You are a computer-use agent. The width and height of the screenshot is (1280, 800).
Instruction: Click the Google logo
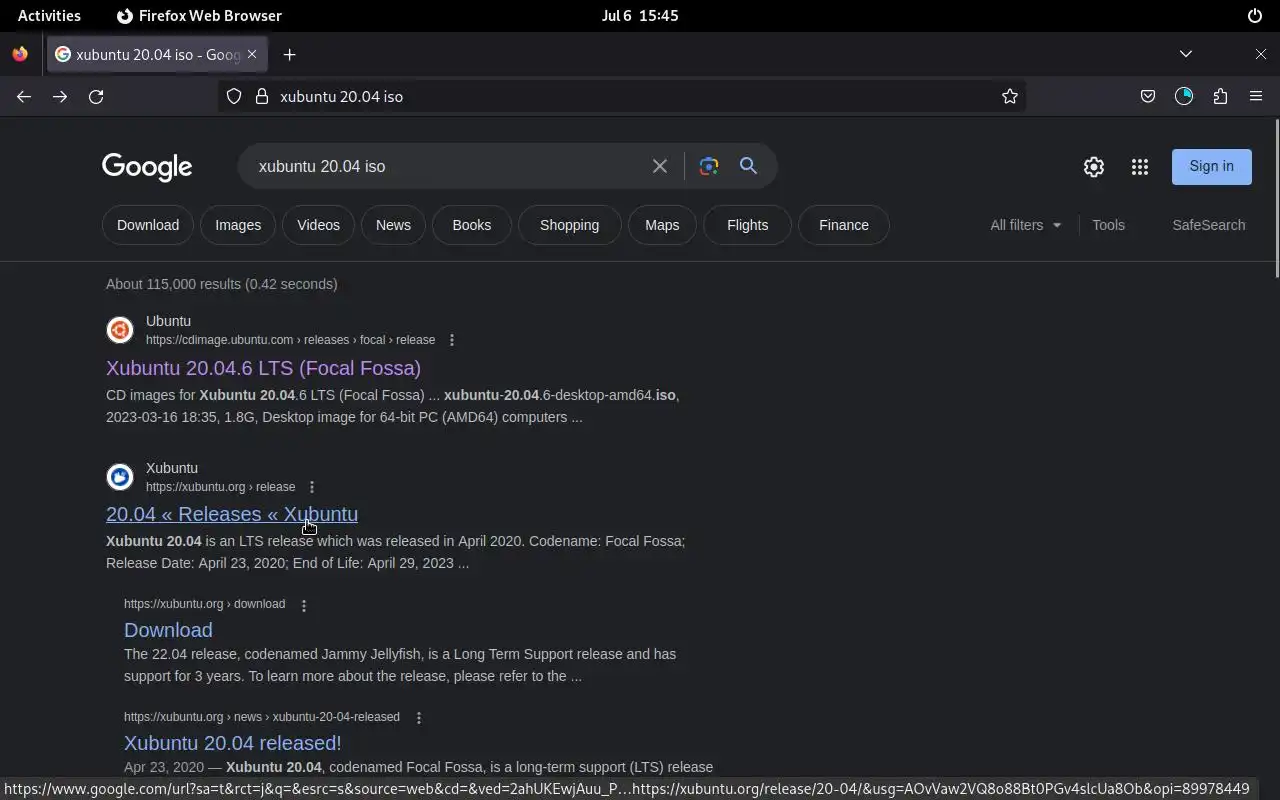click(x=147, y=167)
